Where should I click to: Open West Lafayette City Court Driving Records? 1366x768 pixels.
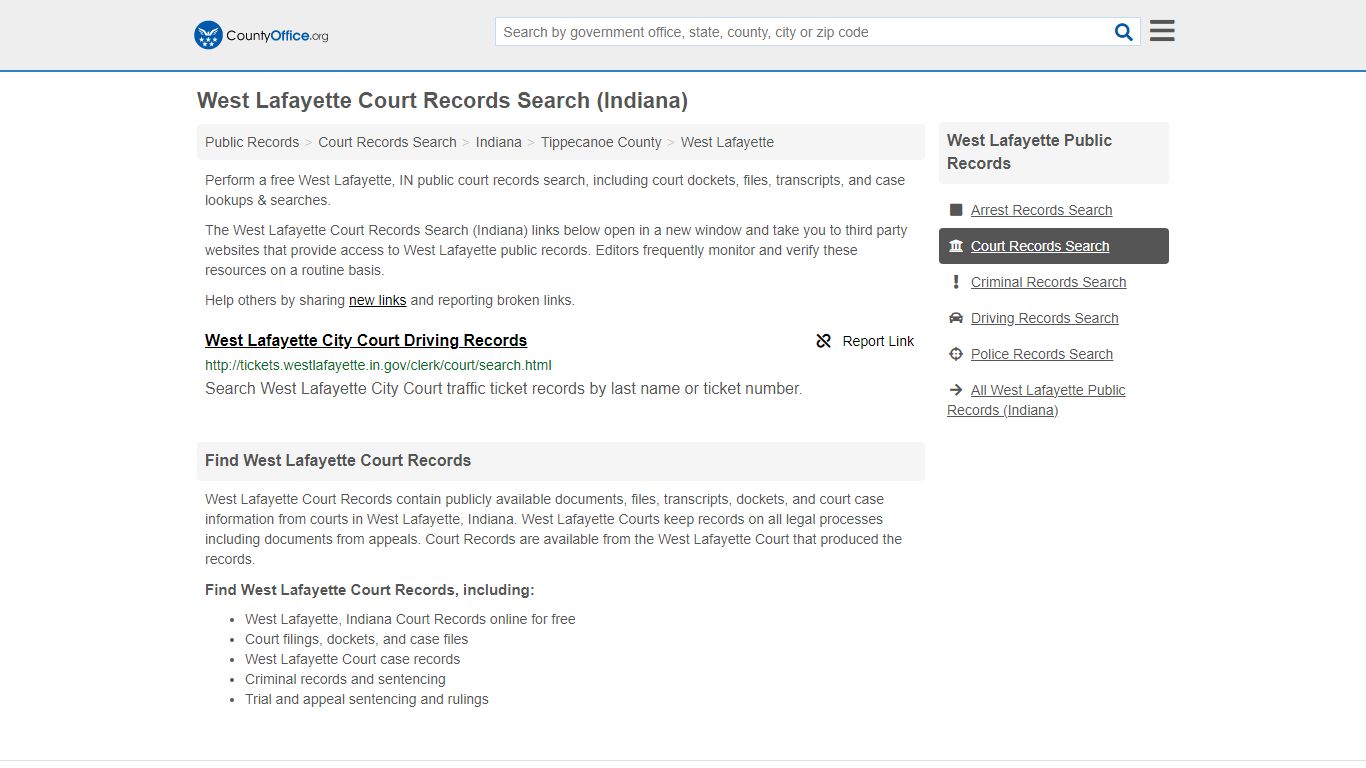point(366,340)
